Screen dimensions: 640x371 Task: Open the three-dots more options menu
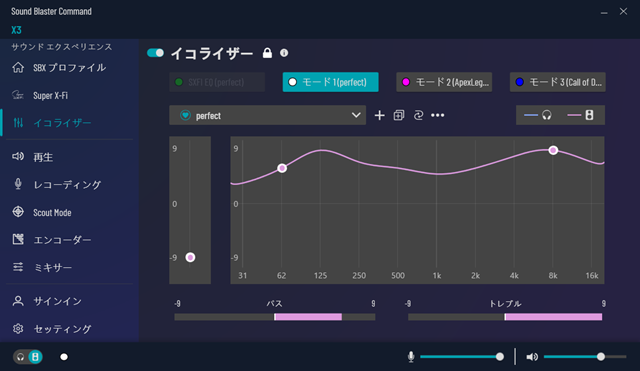click(x=438, y=116)
